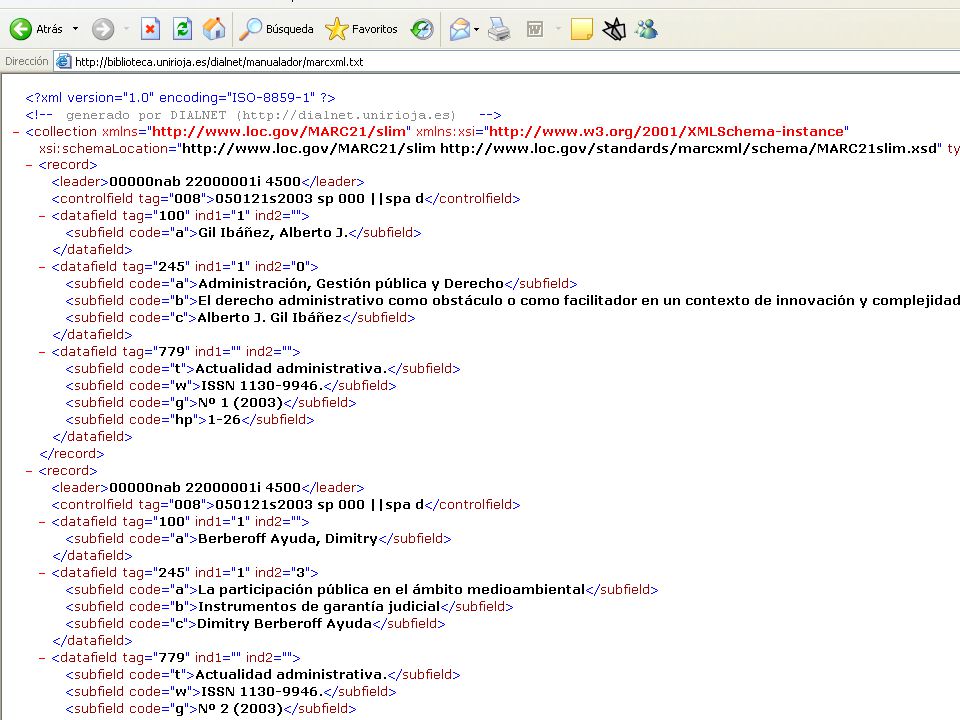Viewport: 960px width, 720px height.
Task: Click the Forward navigation arrow
Action: pyautogui.click(x=103, y=29)
